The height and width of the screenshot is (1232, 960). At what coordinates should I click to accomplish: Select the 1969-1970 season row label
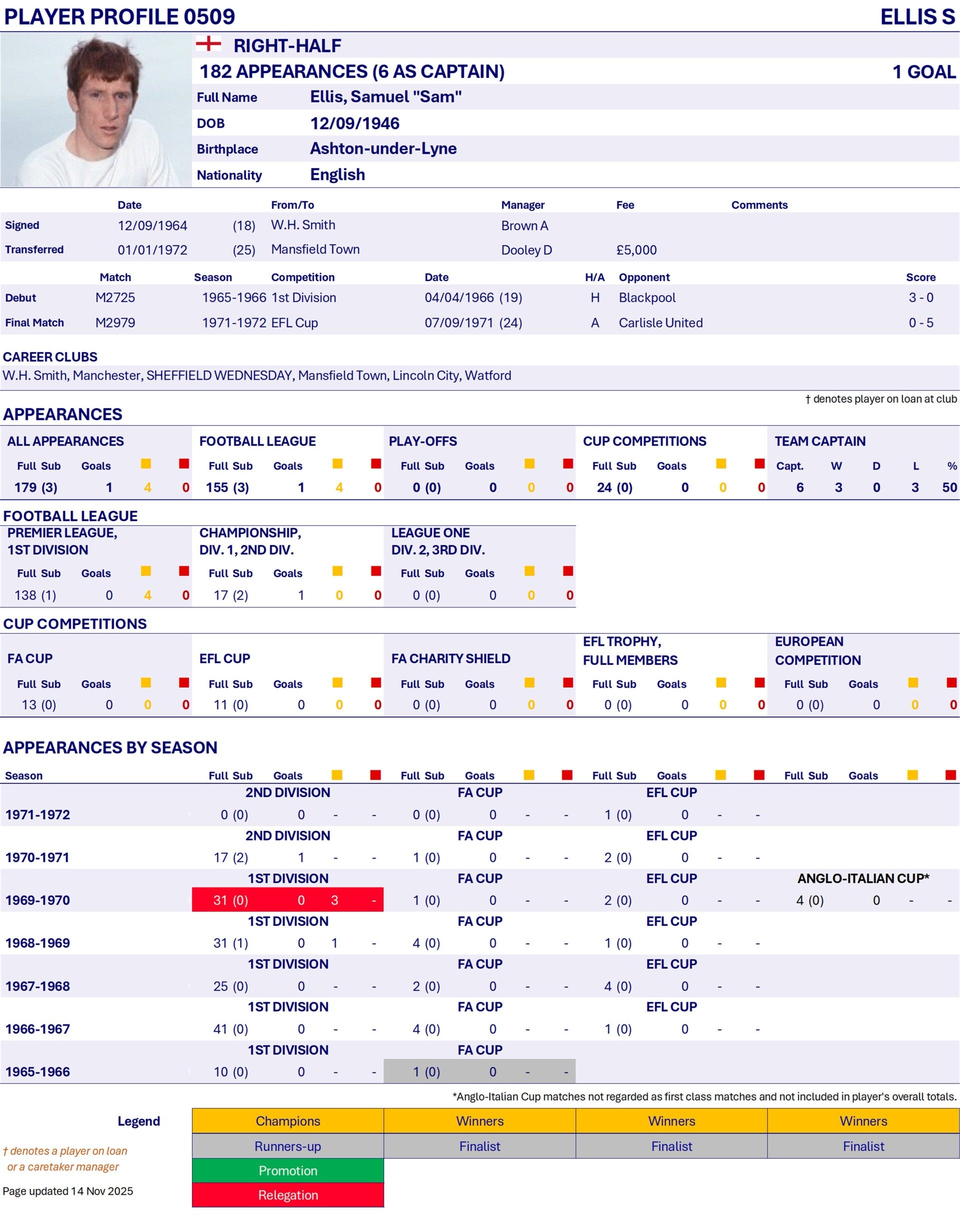coord(38,900)
